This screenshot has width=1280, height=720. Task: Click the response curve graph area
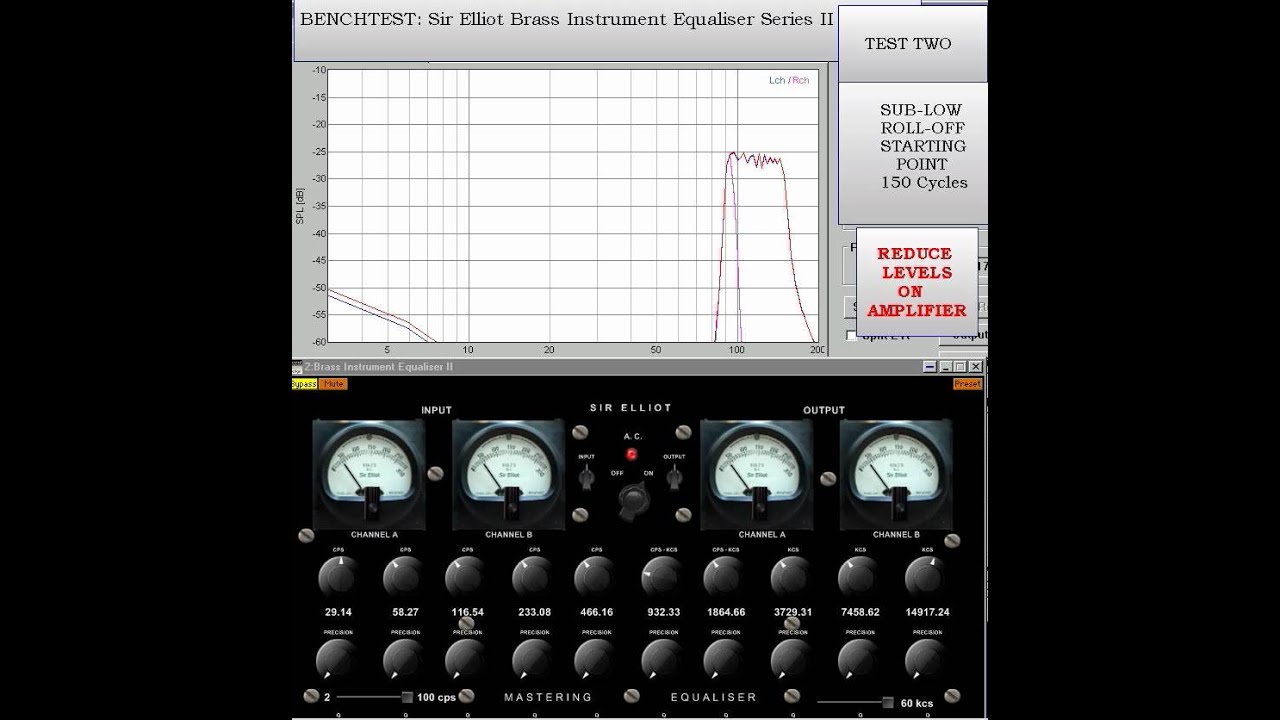(572, 206)
